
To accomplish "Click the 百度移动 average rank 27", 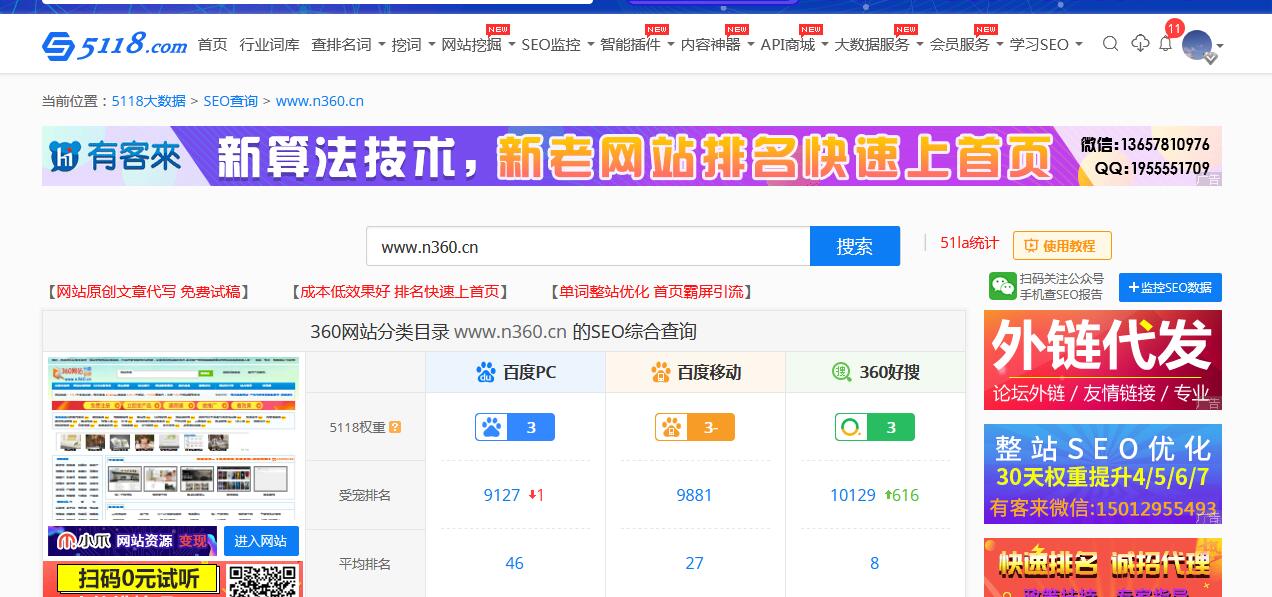I will pos(694,563).
